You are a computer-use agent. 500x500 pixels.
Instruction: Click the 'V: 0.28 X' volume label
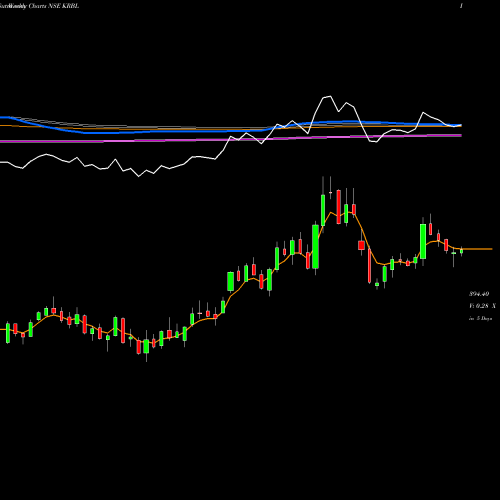tap(482, 306)
